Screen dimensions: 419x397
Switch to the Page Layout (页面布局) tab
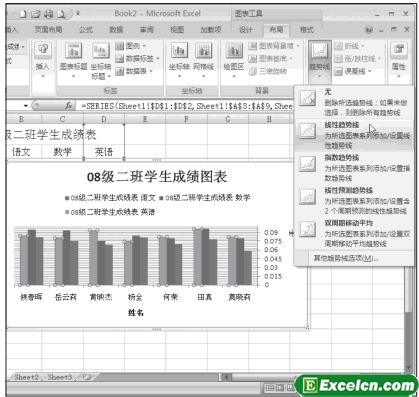coord(49,30)
